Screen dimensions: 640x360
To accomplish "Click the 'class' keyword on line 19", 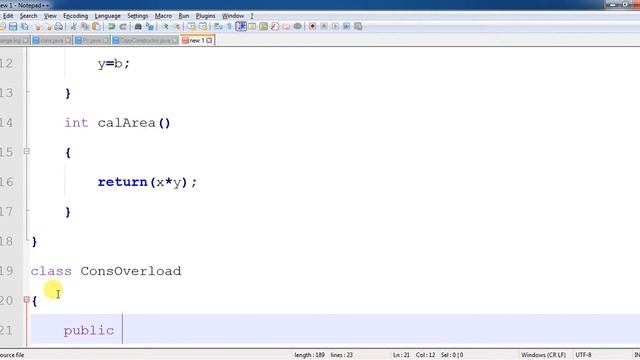I will [x=51, y=271].
